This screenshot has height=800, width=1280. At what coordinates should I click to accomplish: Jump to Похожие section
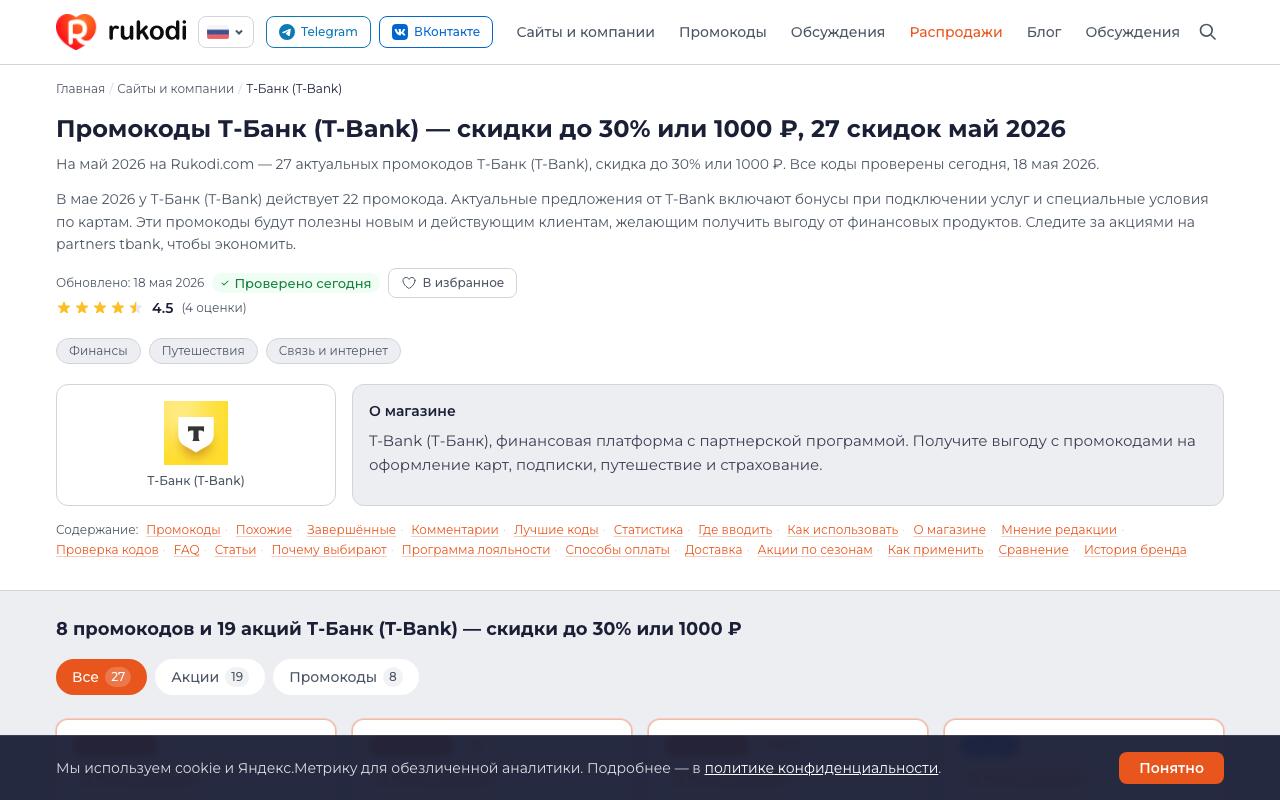(264, 530)
